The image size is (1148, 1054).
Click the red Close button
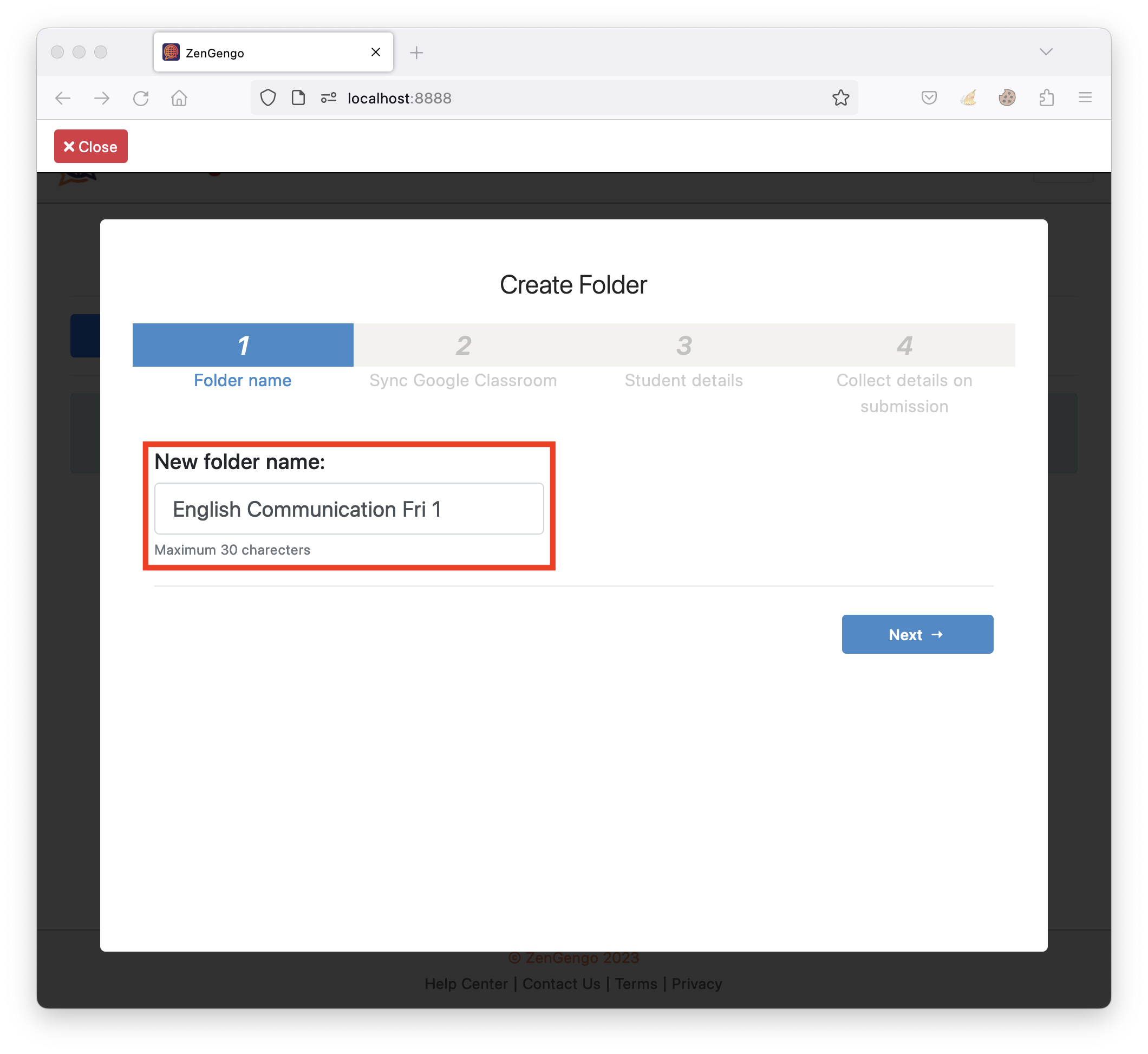pyautogui.click(x=90, y=147)
